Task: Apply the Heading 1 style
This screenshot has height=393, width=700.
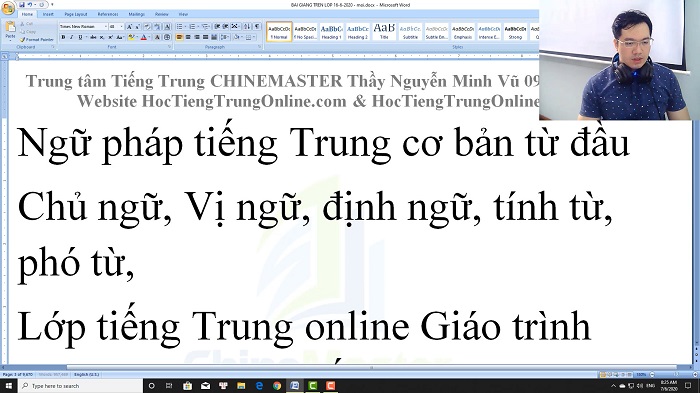Action: tap(331, 31)
